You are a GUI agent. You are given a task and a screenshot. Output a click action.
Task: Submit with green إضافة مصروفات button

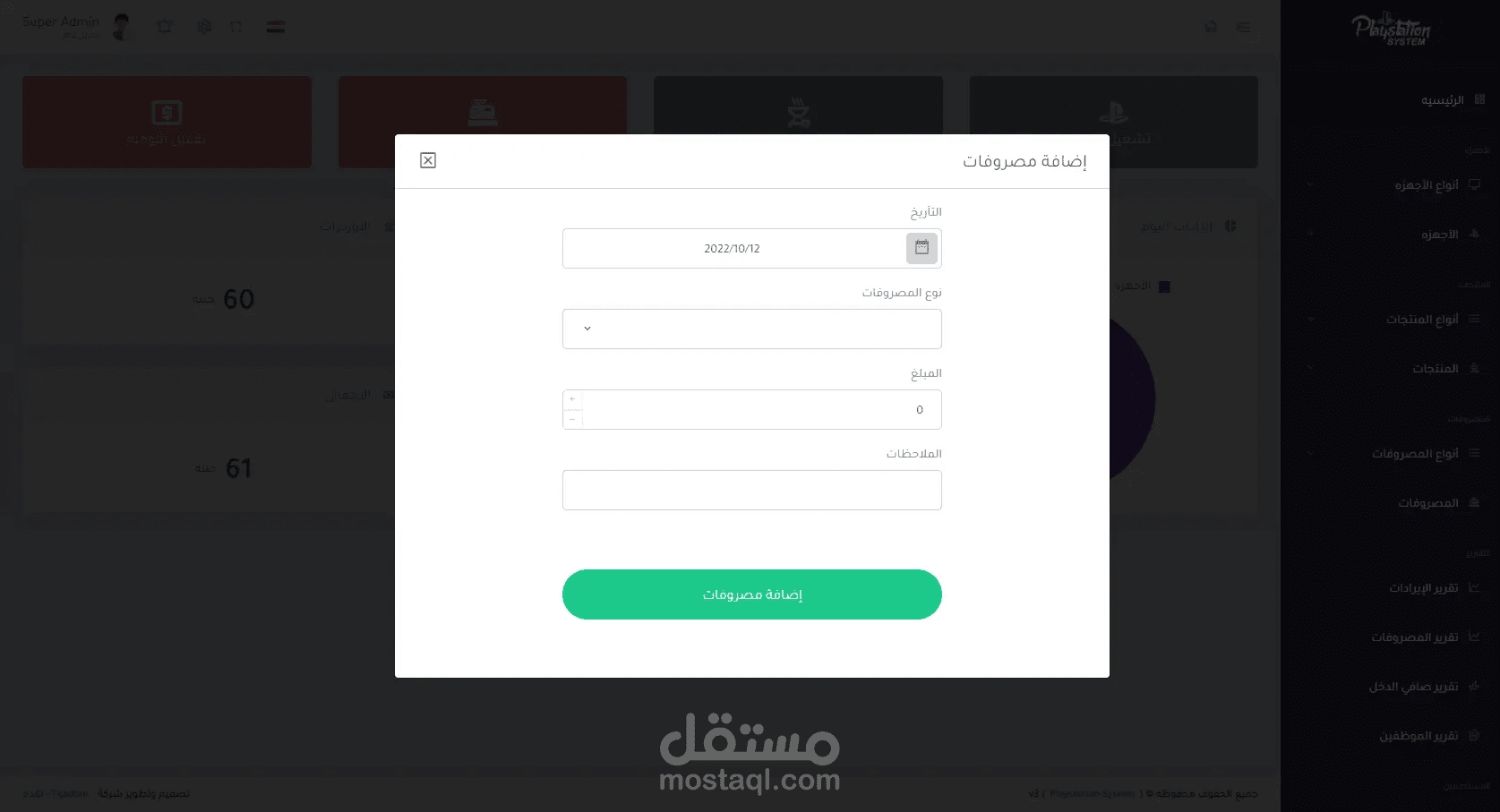[x=752, y=594]
